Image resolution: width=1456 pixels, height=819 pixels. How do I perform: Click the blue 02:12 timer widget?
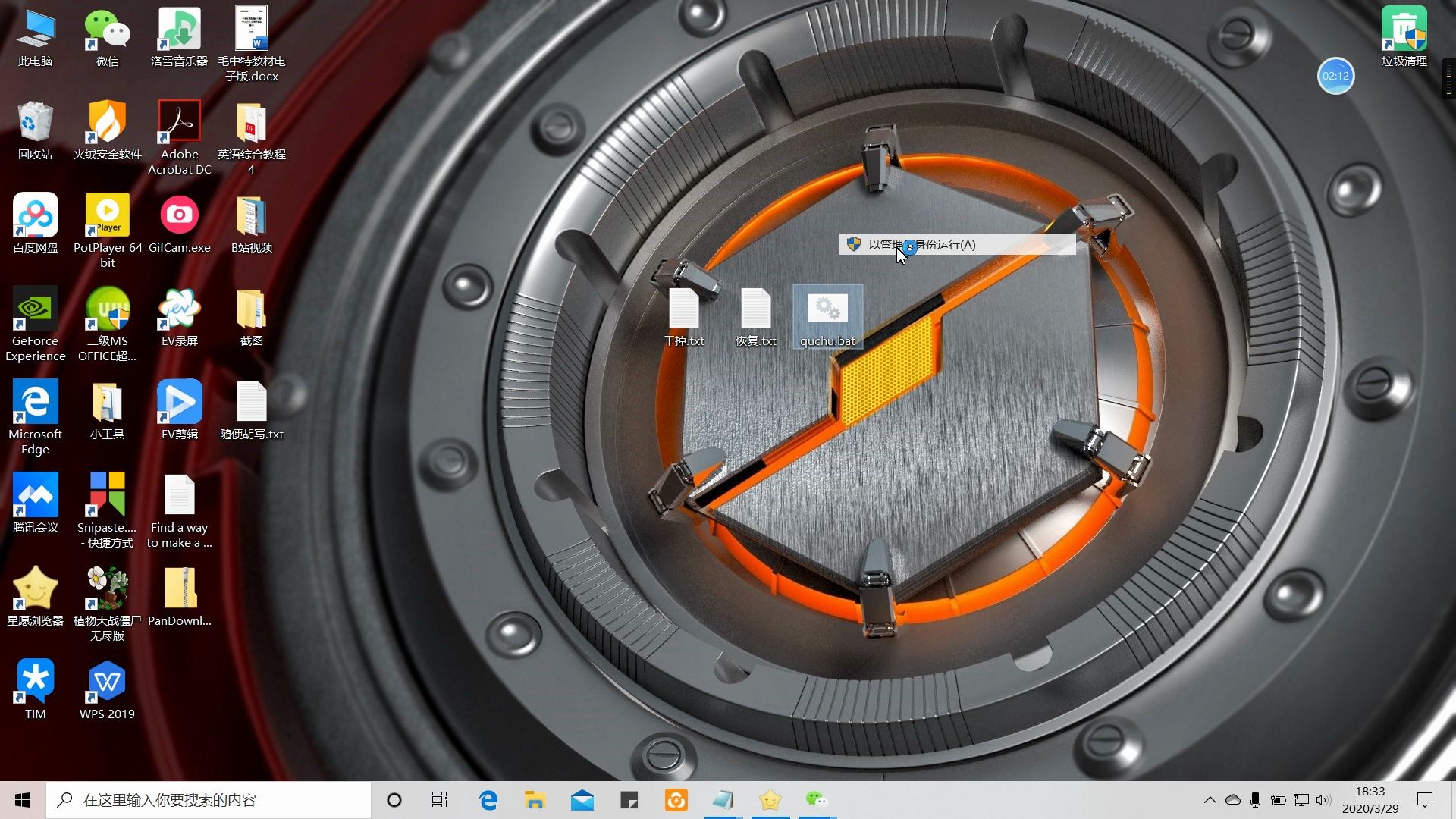pos(1335,76)
